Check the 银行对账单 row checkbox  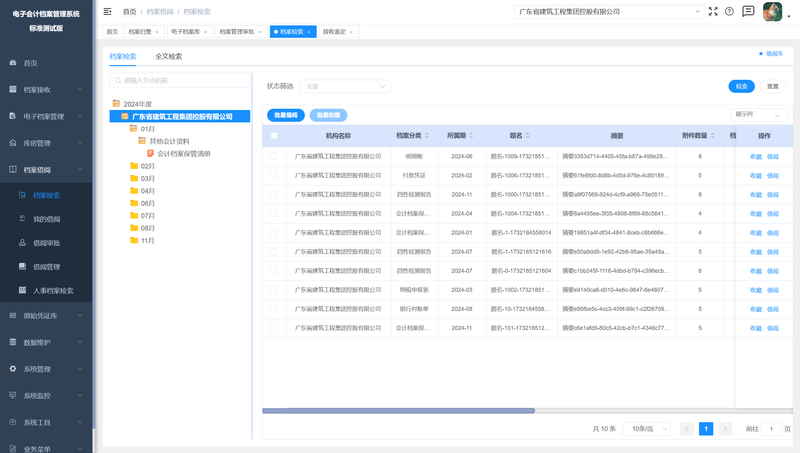tap(273, 309)
